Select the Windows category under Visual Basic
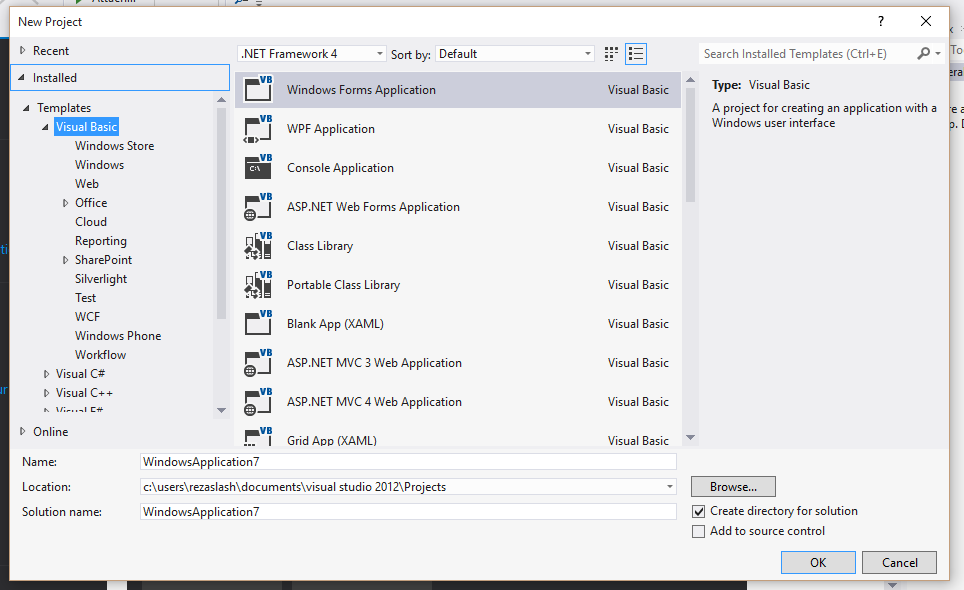Viewport: 964px width, 590px height. point(100,165)
